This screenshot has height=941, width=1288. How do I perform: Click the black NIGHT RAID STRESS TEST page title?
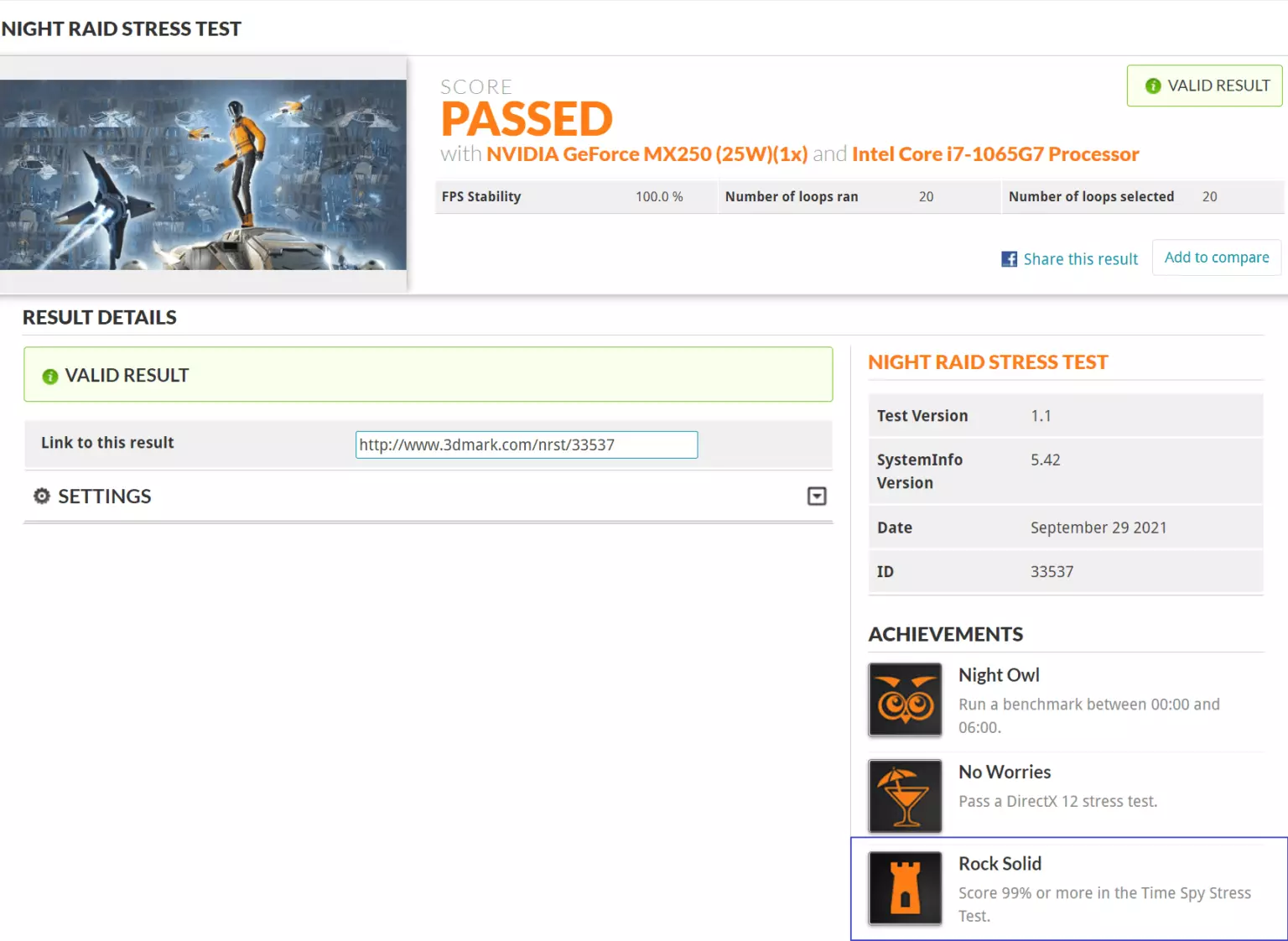pyautogui.click(x=122, y=29)
